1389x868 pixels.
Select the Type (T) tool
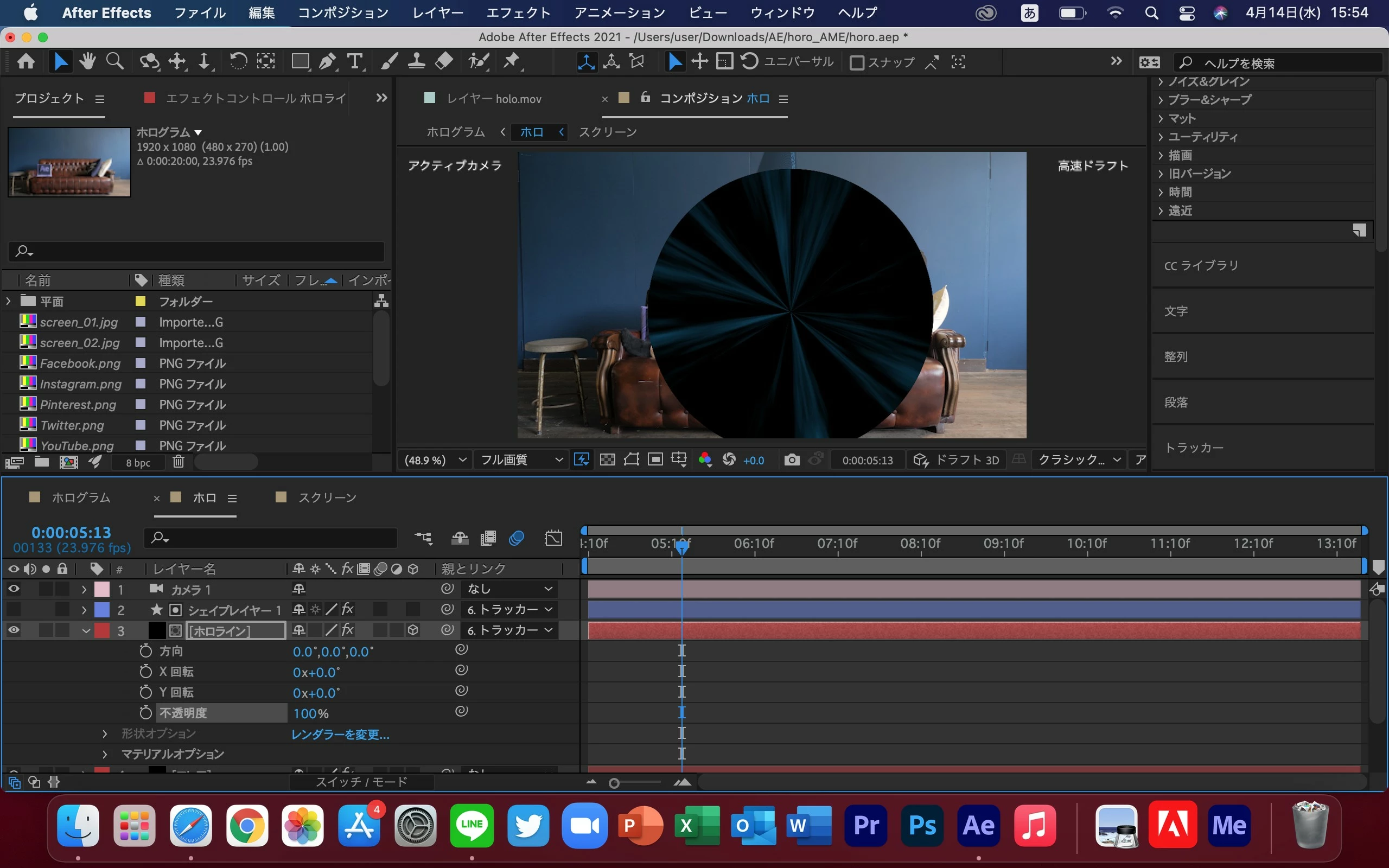pyautogui.click(x=355, y=61)
